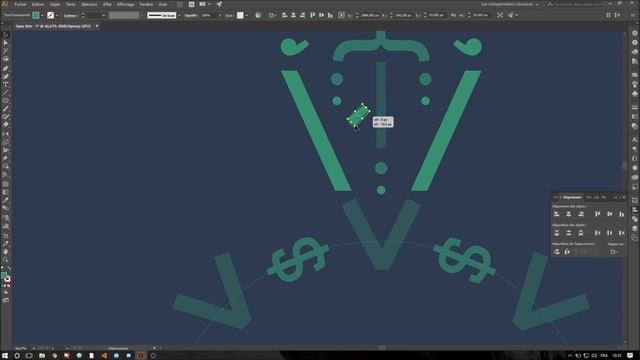
Task: Toggle the drawing mode button in toolbar
Action: point(6,293)
